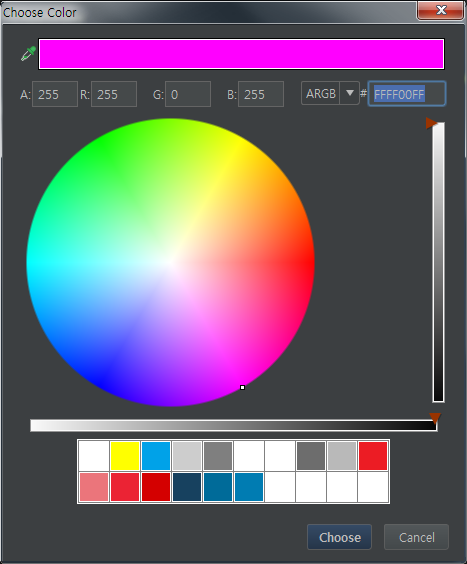Click the horizontal opacity slider bar

click(x=234, y=425)
